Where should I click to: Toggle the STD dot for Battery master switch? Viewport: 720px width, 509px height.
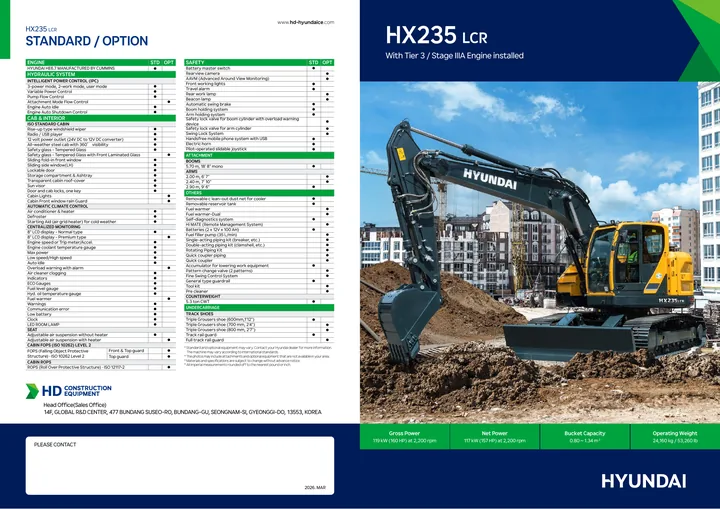coord(314,68)
